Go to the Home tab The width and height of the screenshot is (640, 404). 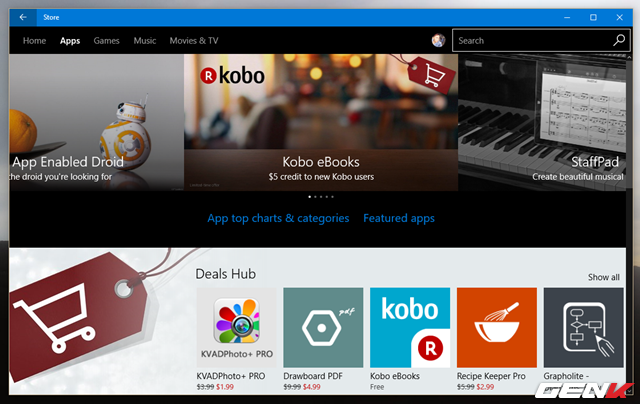(34, 40)
